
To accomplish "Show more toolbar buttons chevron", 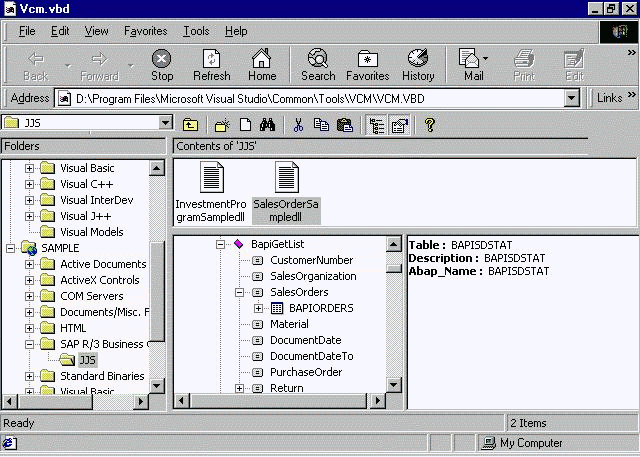I will click(x=632, y=52).
